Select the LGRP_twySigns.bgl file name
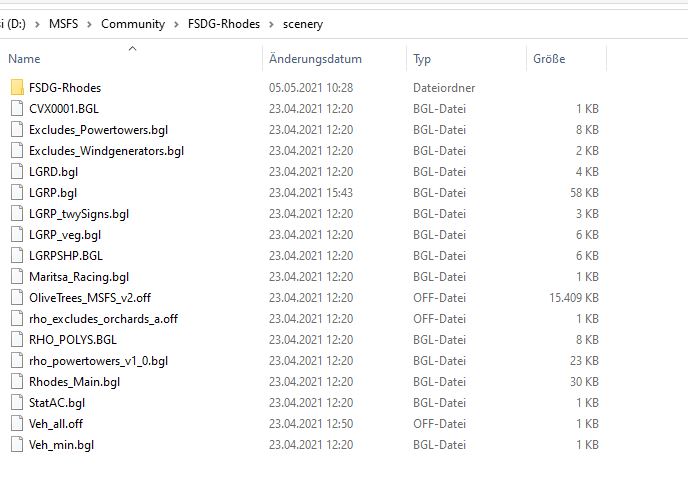This screenshot has height=481, width=688. pyautogui.click(x=79, y=214)
